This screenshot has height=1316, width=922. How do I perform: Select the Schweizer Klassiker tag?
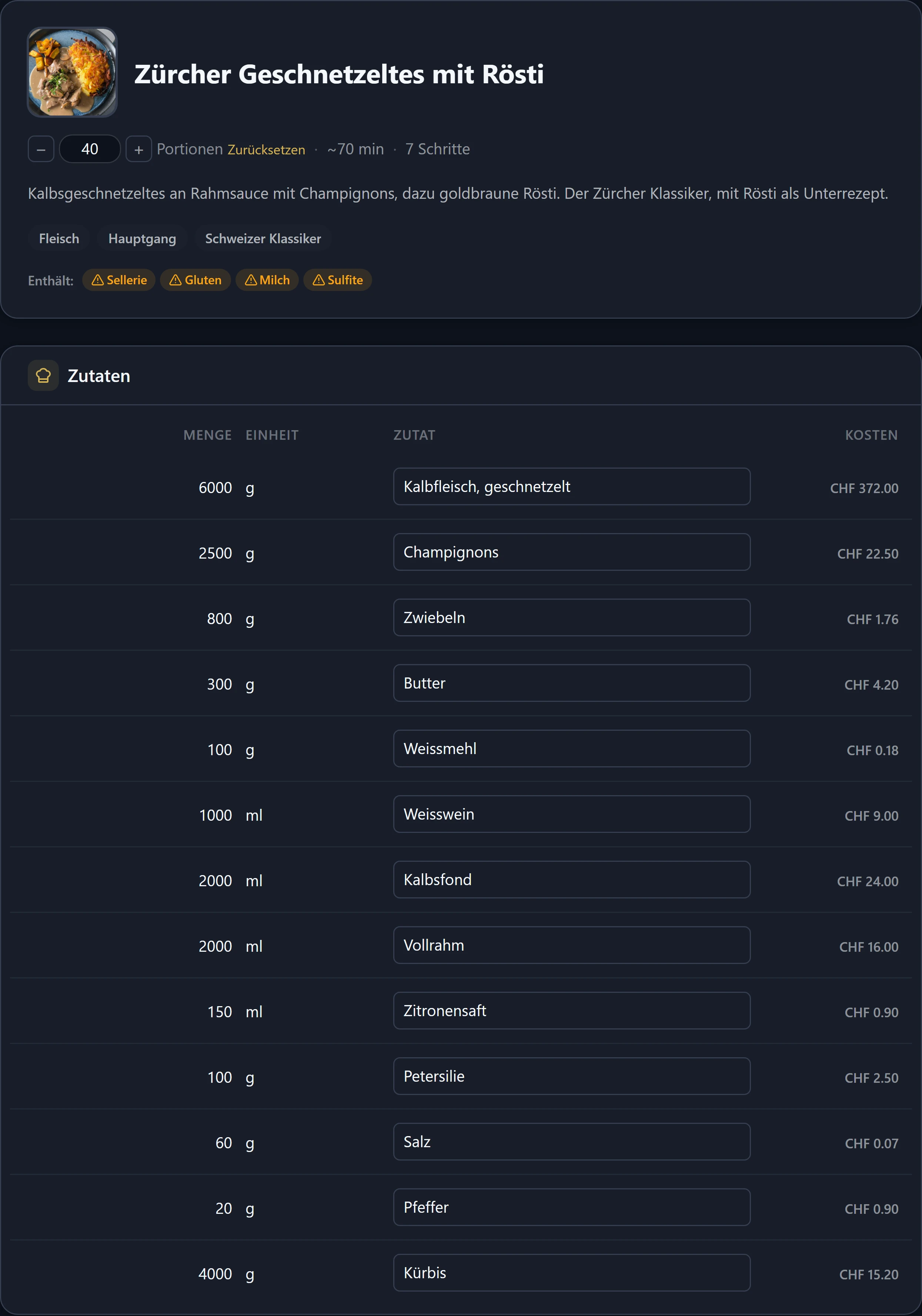(263, 238)
